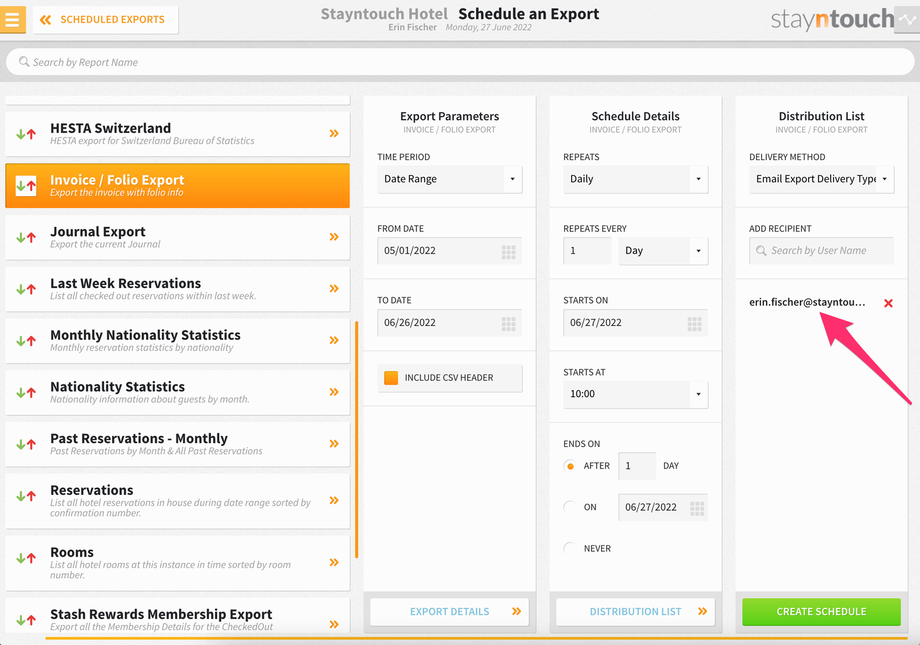This screenshot has height=645, width=920.
Task: Click Nationality Statistics arrows icon
Action: coord(26,392)
